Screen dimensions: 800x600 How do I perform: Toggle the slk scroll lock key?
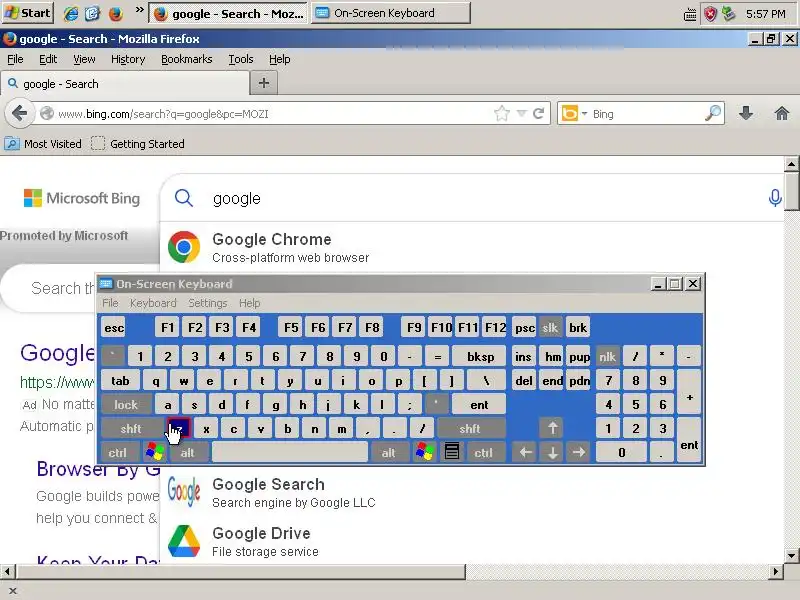pos(549,328)
